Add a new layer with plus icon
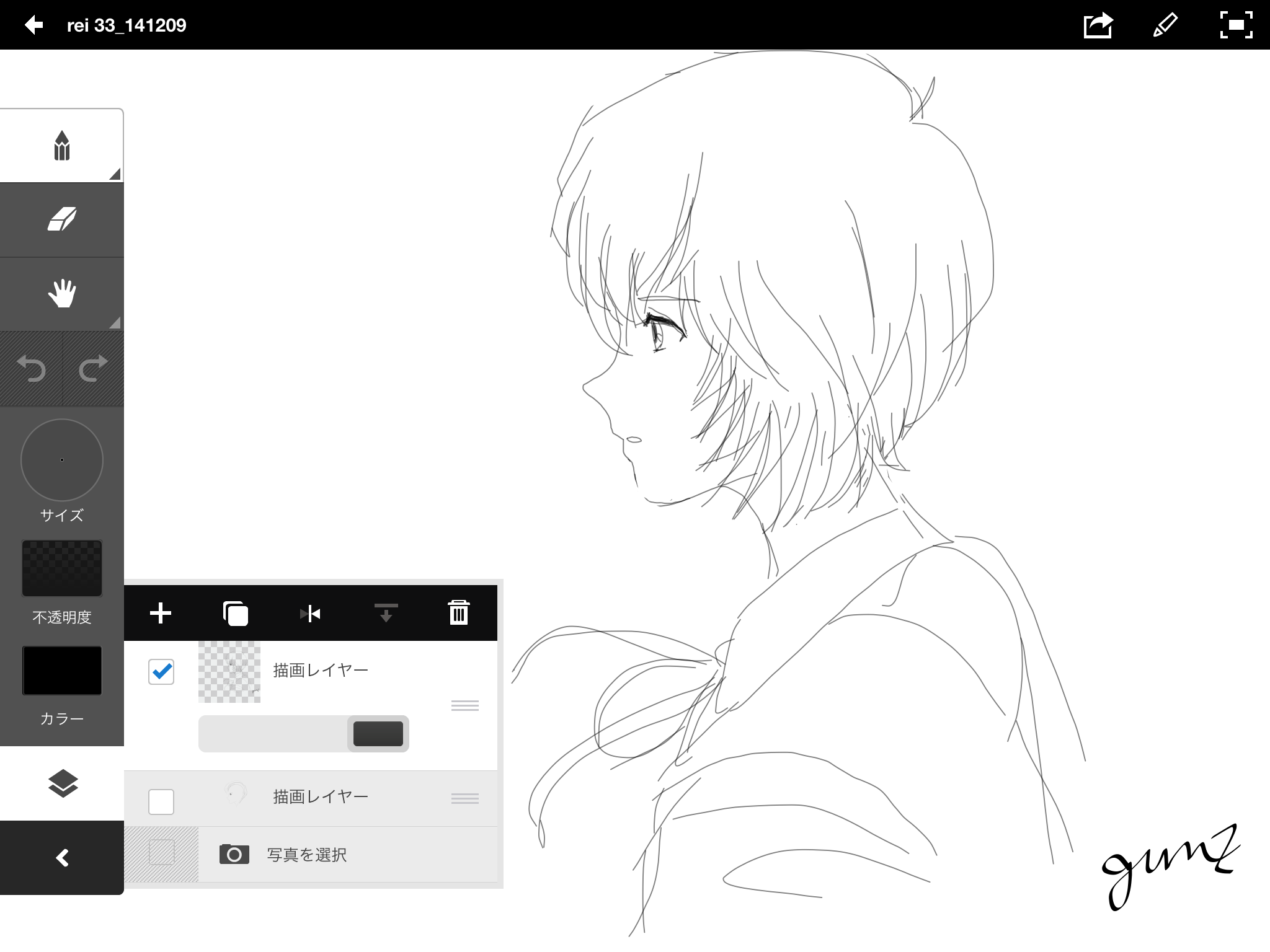Viewport: 1270px width, 952px height. tap(161, 613)
